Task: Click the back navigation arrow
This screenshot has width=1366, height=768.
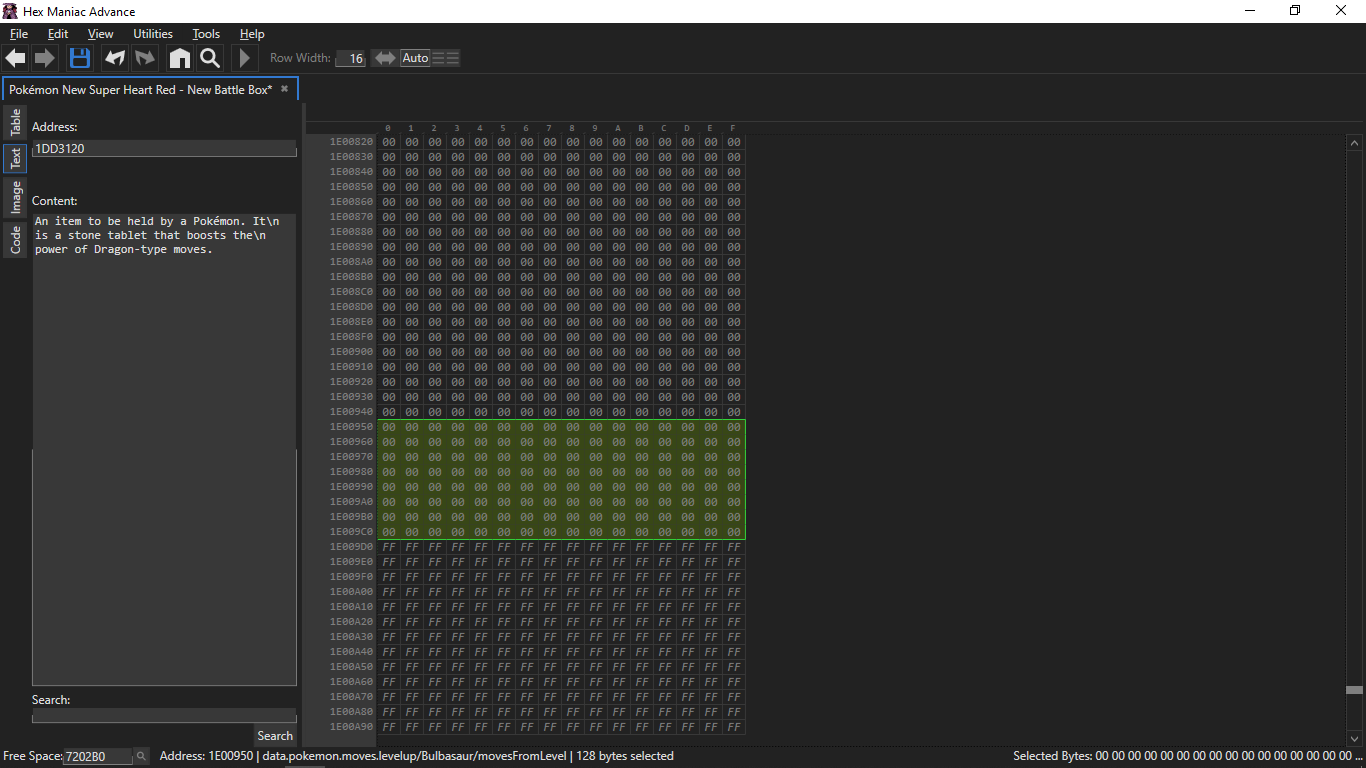Action: tap(15, 58)
